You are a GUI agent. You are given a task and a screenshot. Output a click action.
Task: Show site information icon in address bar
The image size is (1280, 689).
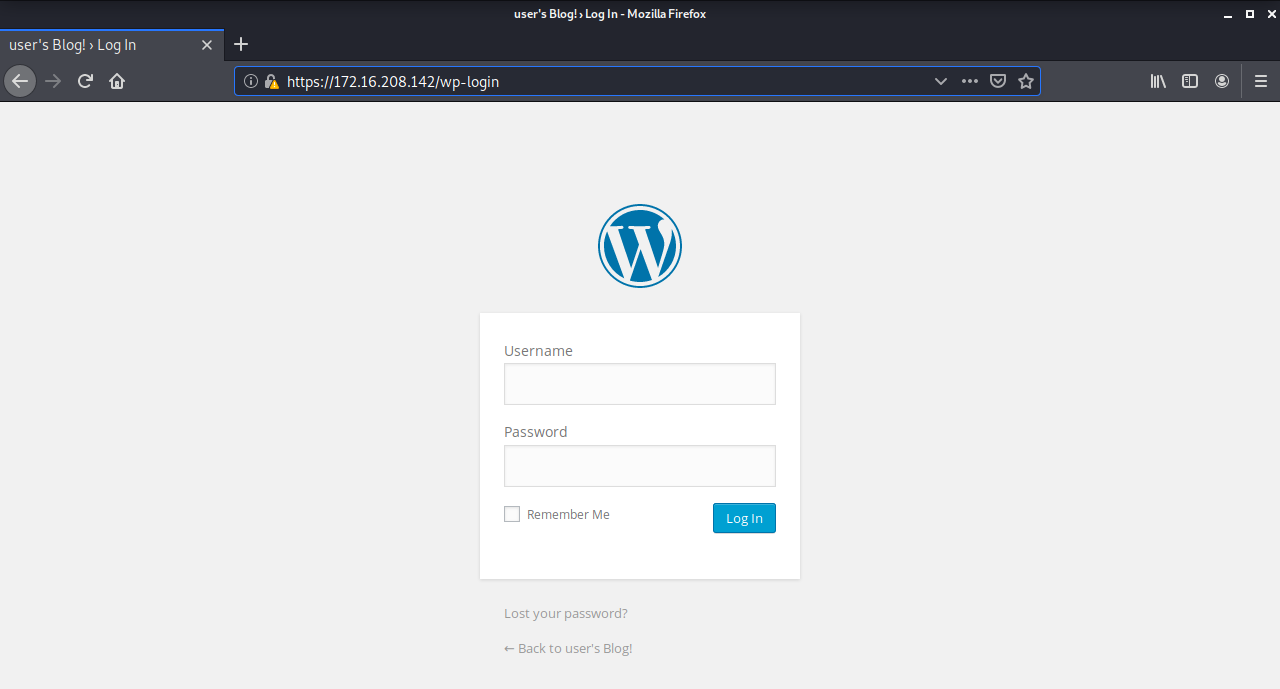tap(251, 82)
